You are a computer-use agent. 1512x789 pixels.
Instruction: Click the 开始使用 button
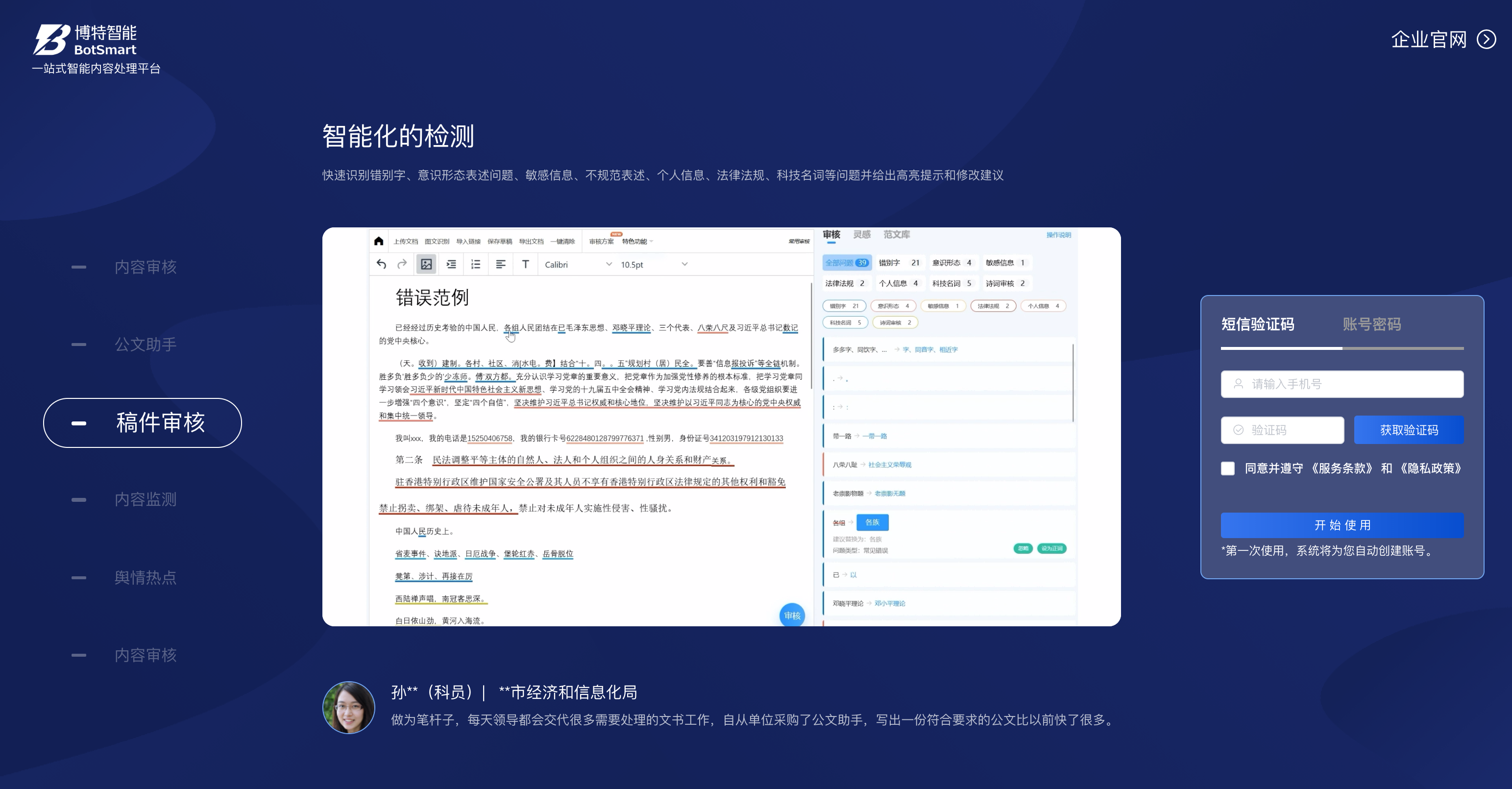[x=1342, y=525]
